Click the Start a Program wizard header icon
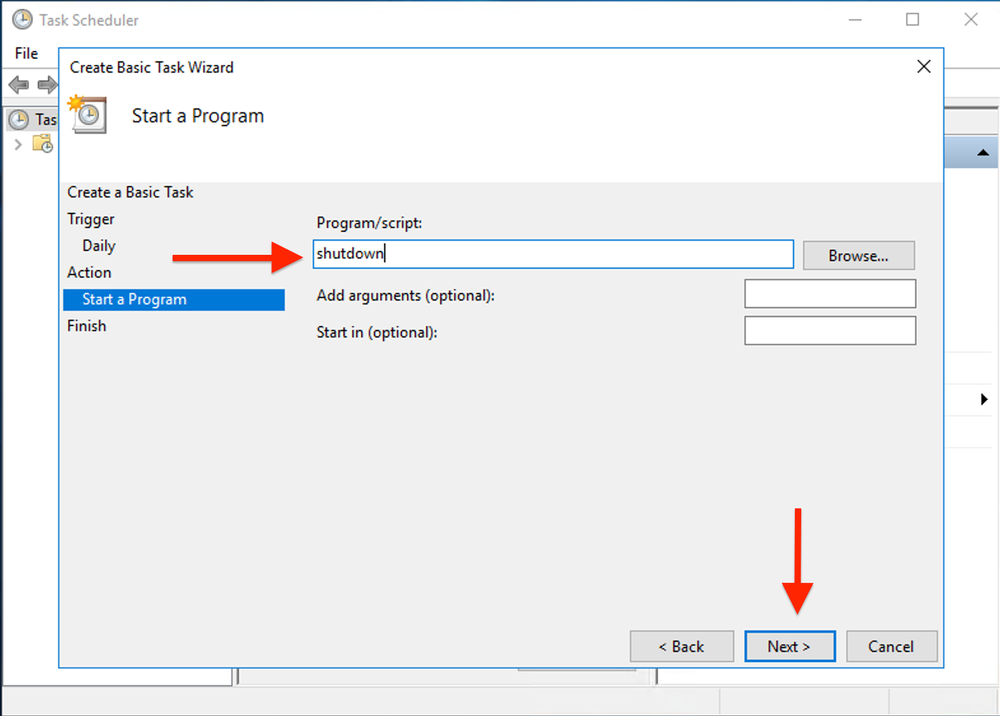 [87, 114]
